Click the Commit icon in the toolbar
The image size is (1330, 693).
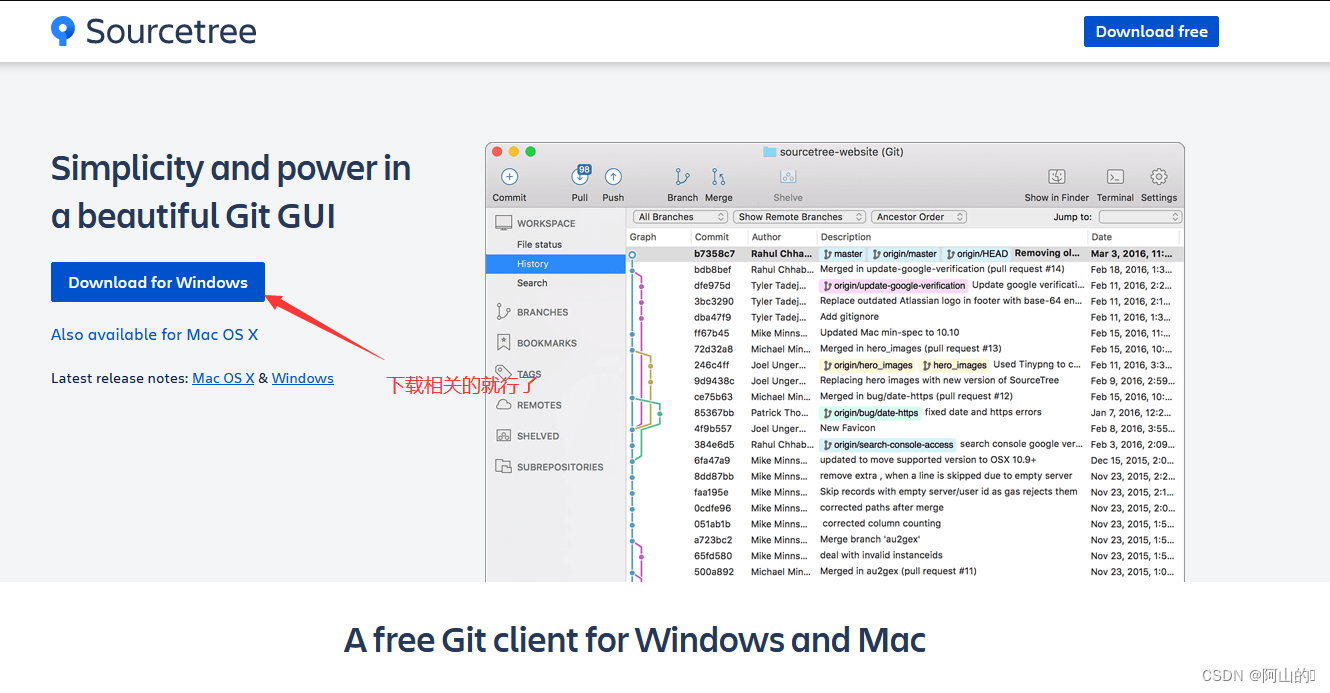coord(509,178)
